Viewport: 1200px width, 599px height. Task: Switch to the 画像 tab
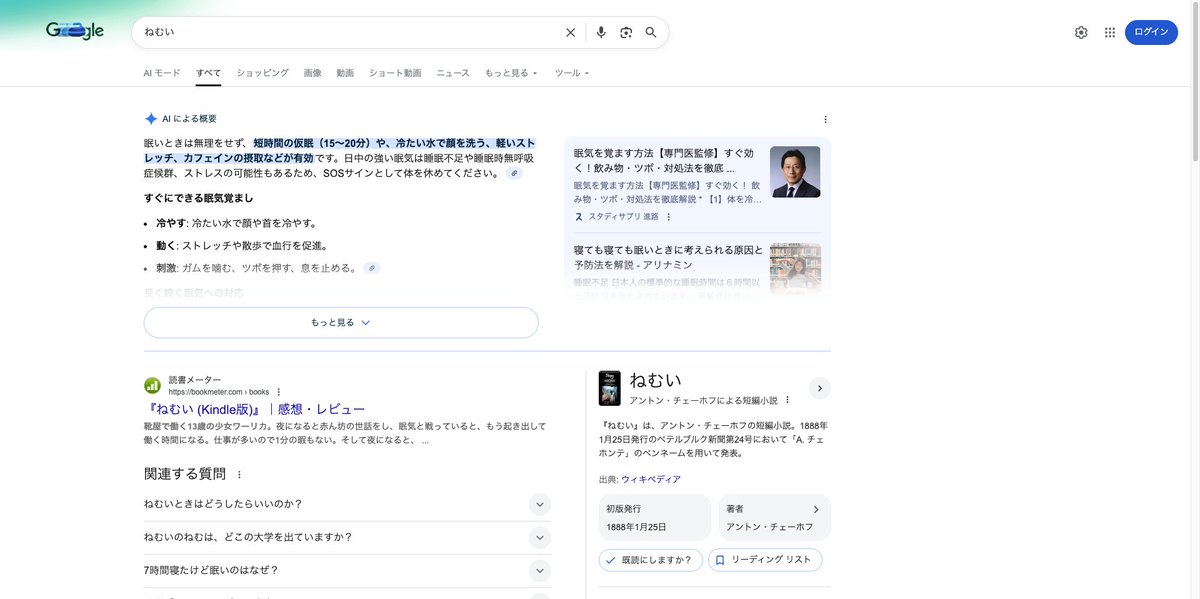(x=313, y=73)
